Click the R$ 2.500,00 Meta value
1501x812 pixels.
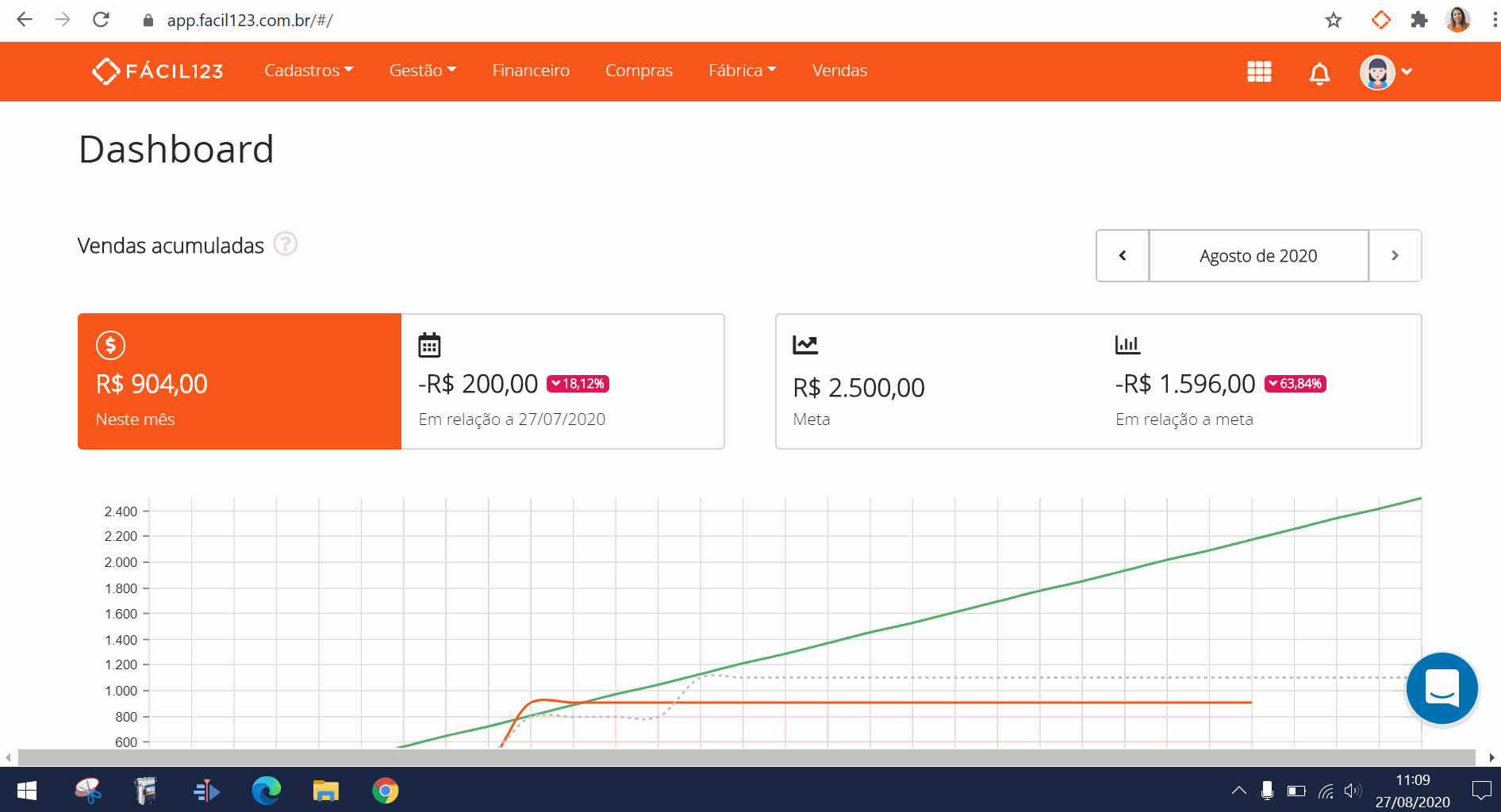point(859,388)
